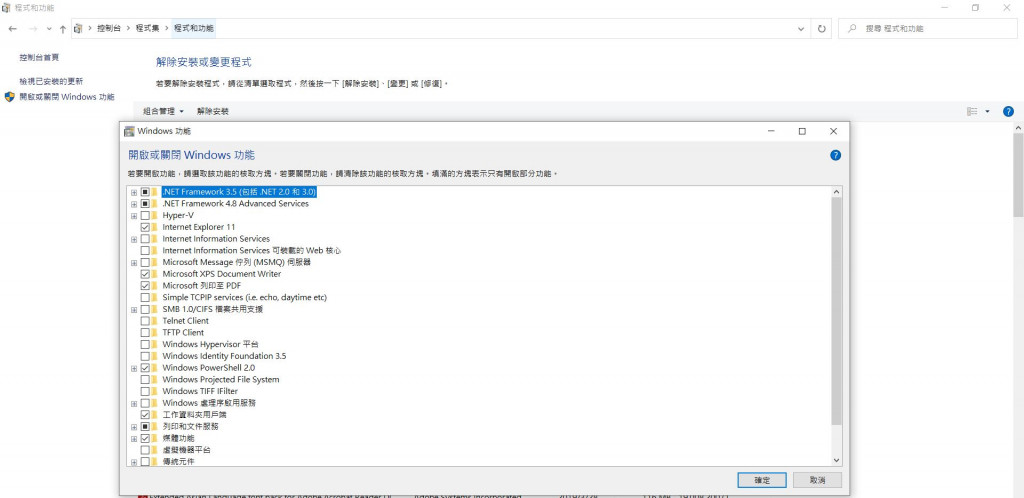Select the TFTP Client feature label
1024x498 pixels.
tap(184, 333)
